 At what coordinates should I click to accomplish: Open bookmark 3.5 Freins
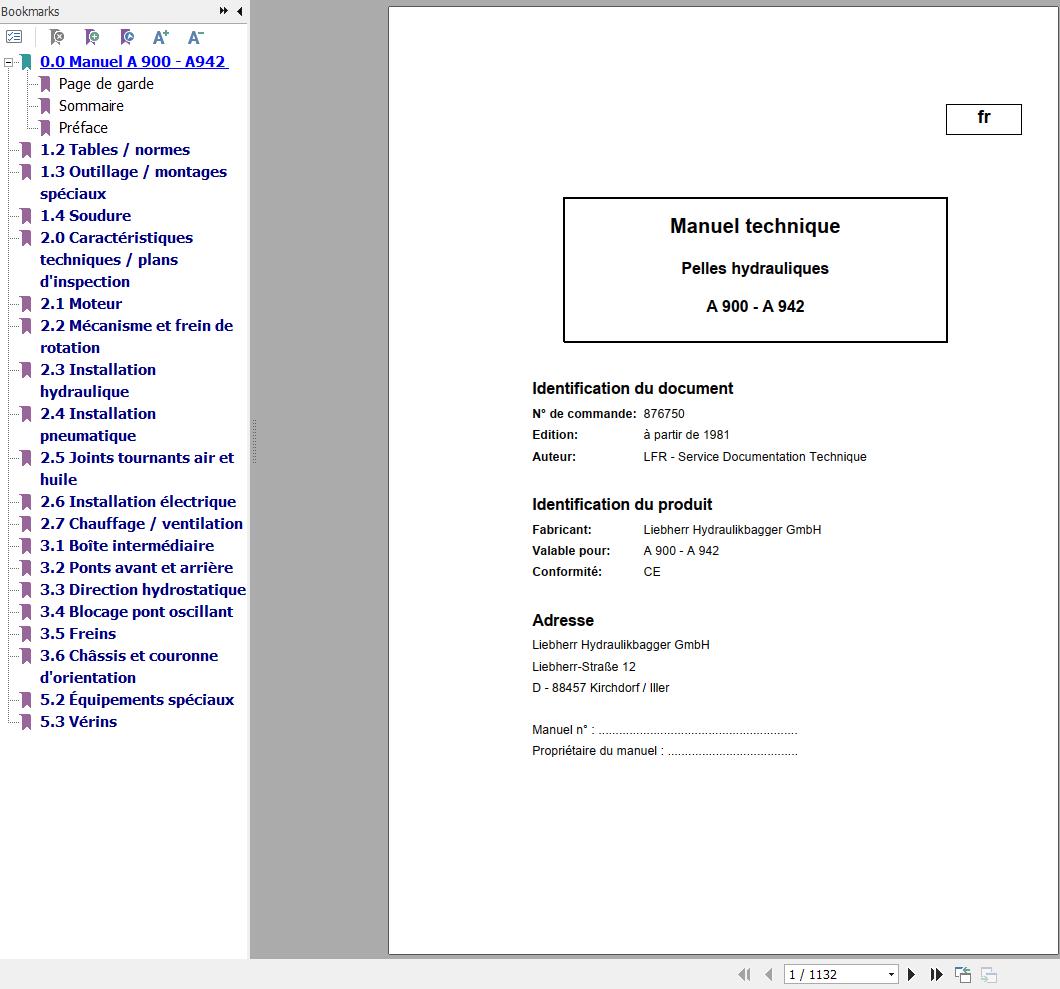coord(78,633)
